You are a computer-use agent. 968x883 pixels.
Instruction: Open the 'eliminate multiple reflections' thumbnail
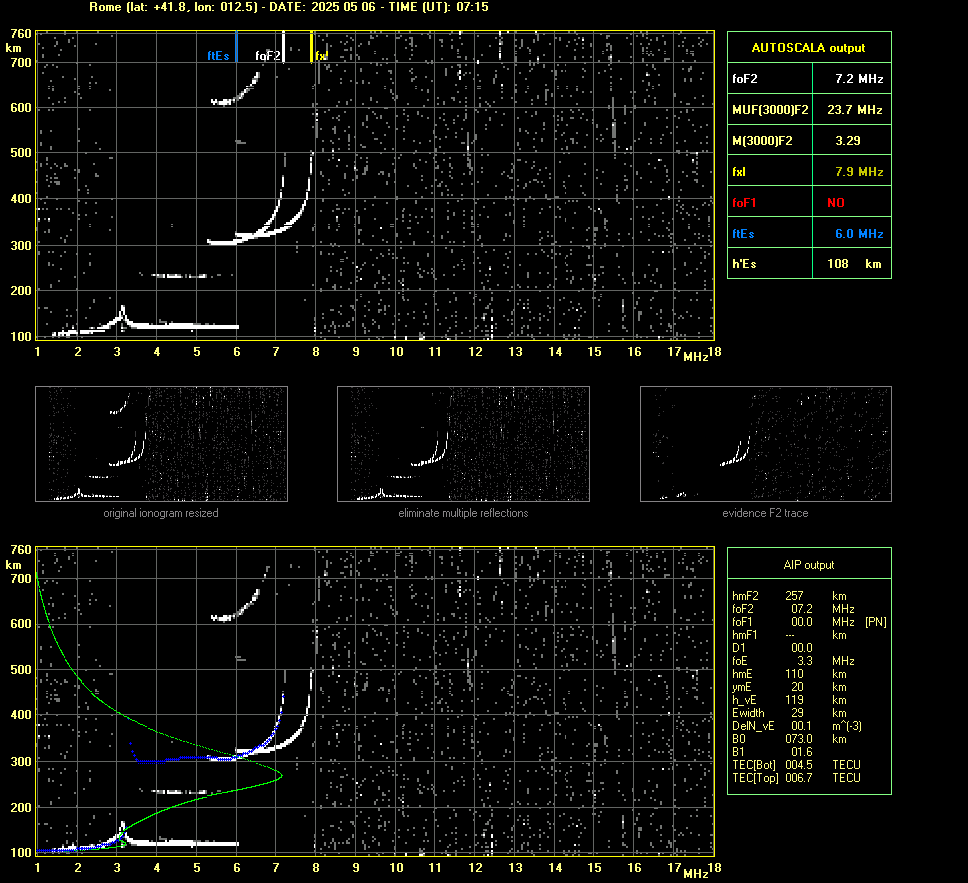click(x=463, y=444)
